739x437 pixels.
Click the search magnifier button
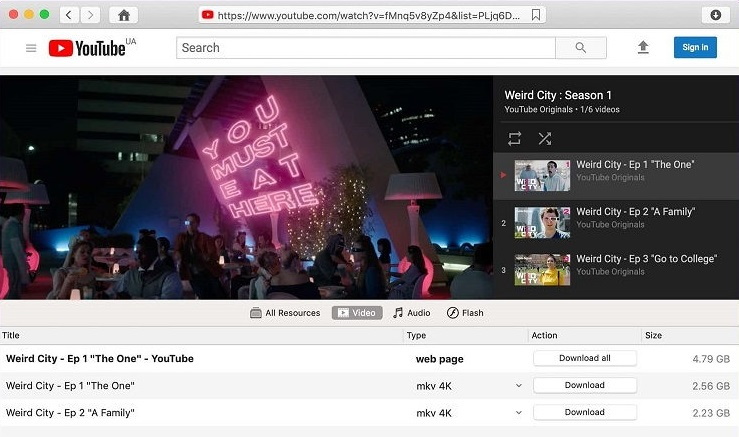581,48
